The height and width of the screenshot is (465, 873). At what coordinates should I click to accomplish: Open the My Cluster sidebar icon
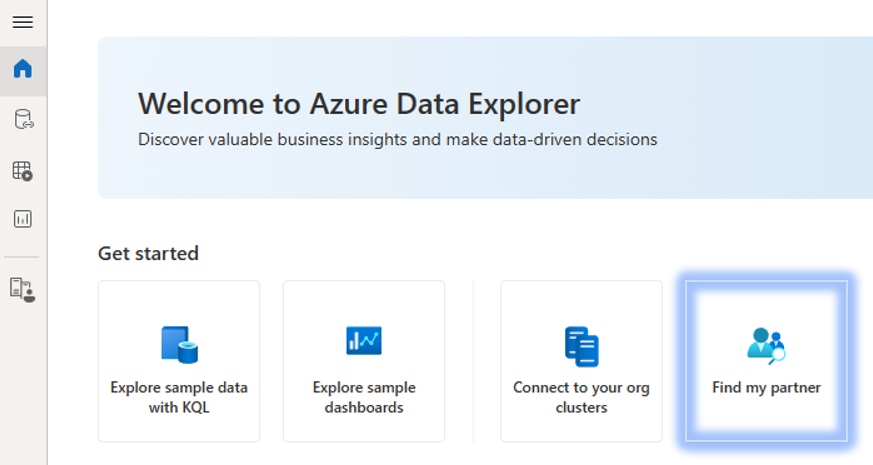coord(22,290)
